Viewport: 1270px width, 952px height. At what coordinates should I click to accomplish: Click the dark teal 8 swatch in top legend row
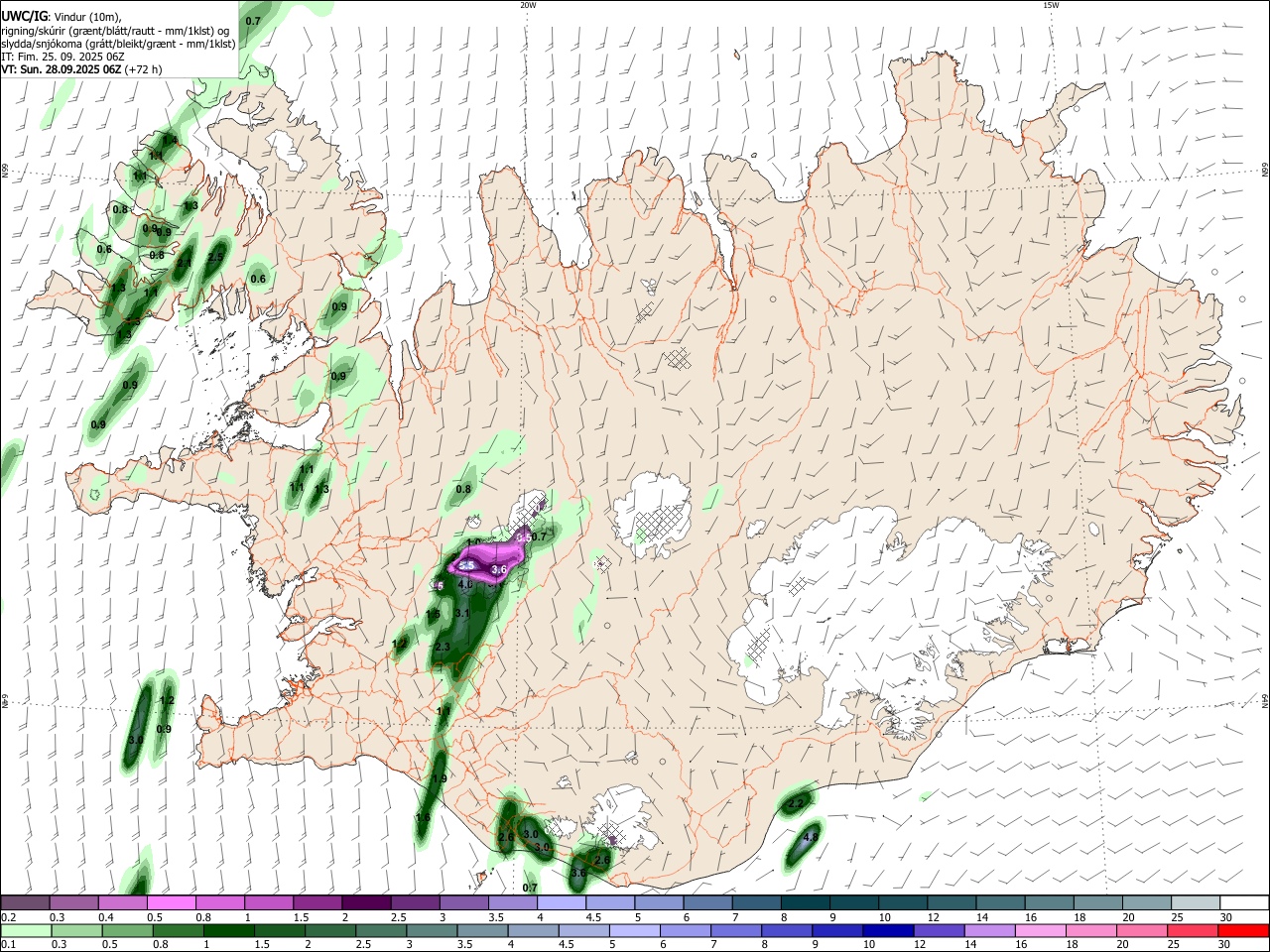click(x=805, y=903)
